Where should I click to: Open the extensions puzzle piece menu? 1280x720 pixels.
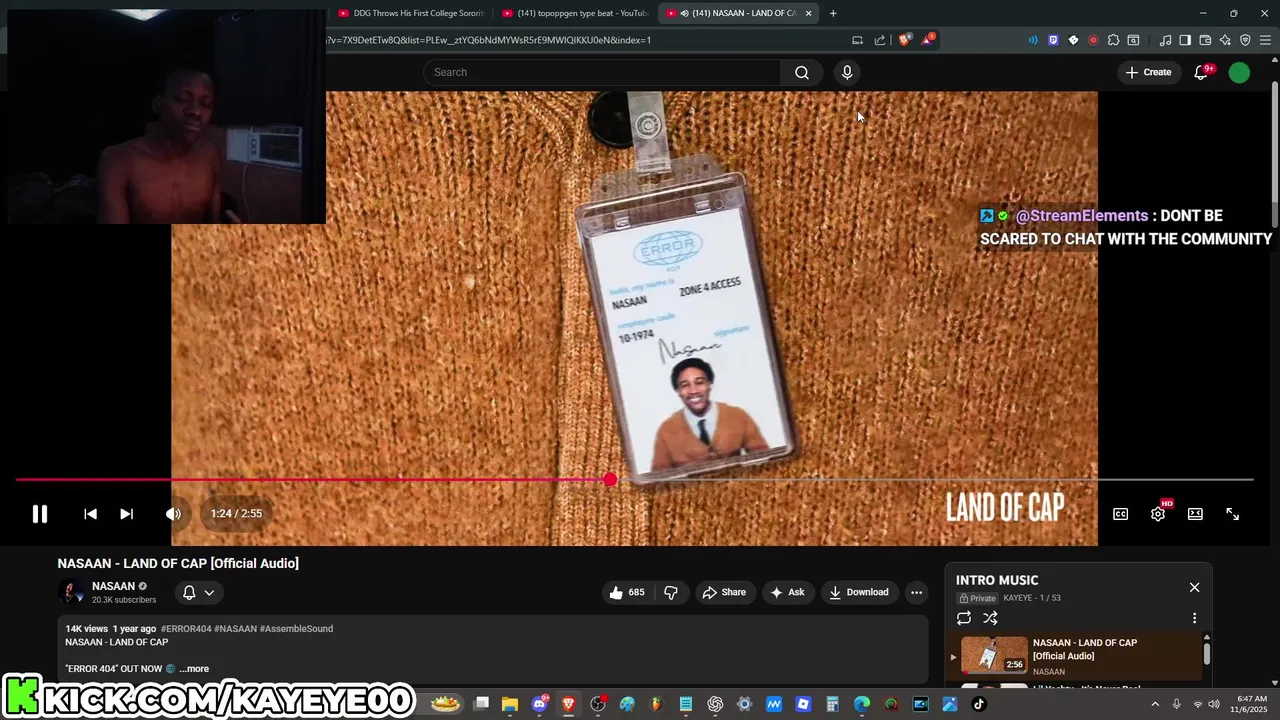pos(1113,40)
